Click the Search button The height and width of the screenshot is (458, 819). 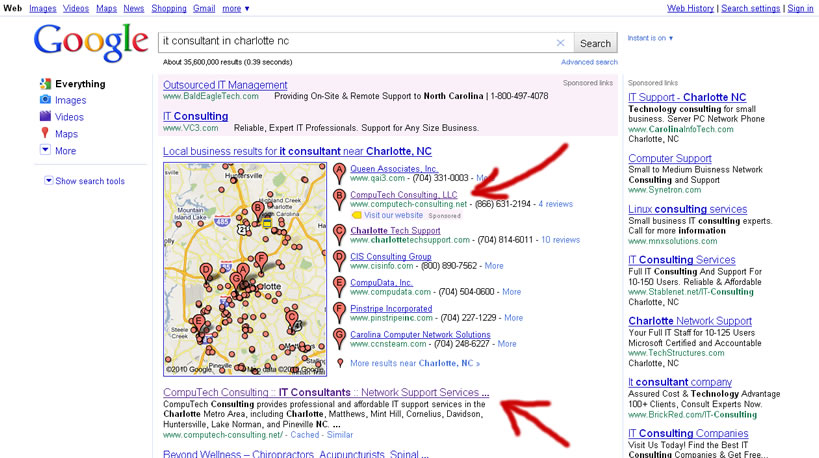click(595, 43)
